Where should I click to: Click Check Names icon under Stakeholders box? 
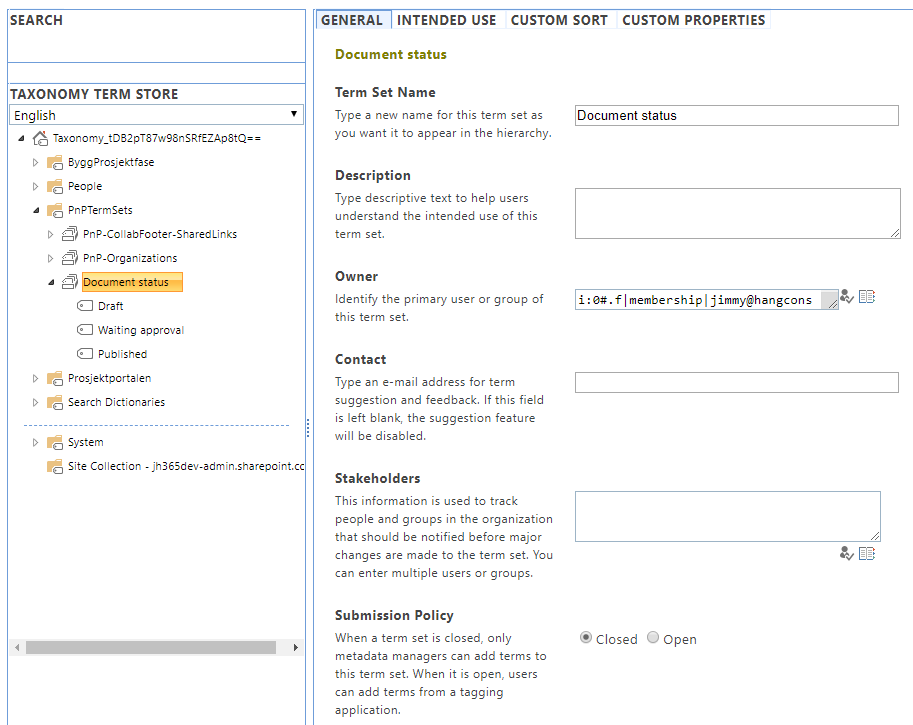pos(847,553)
